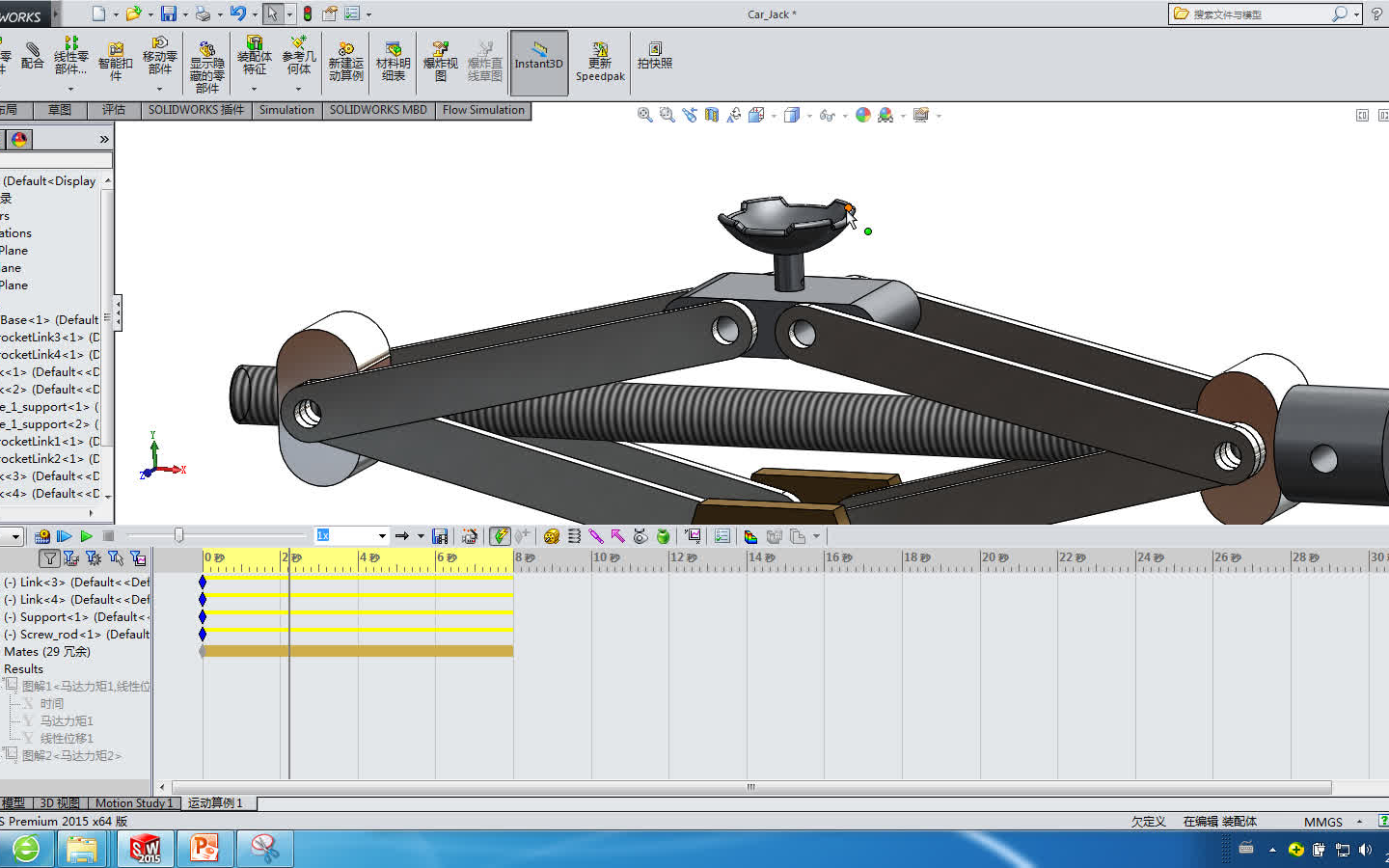This screenshot has height=868, width=1389.
Task: Switch to the Flow Simulation tab
Action: [483, 110]
